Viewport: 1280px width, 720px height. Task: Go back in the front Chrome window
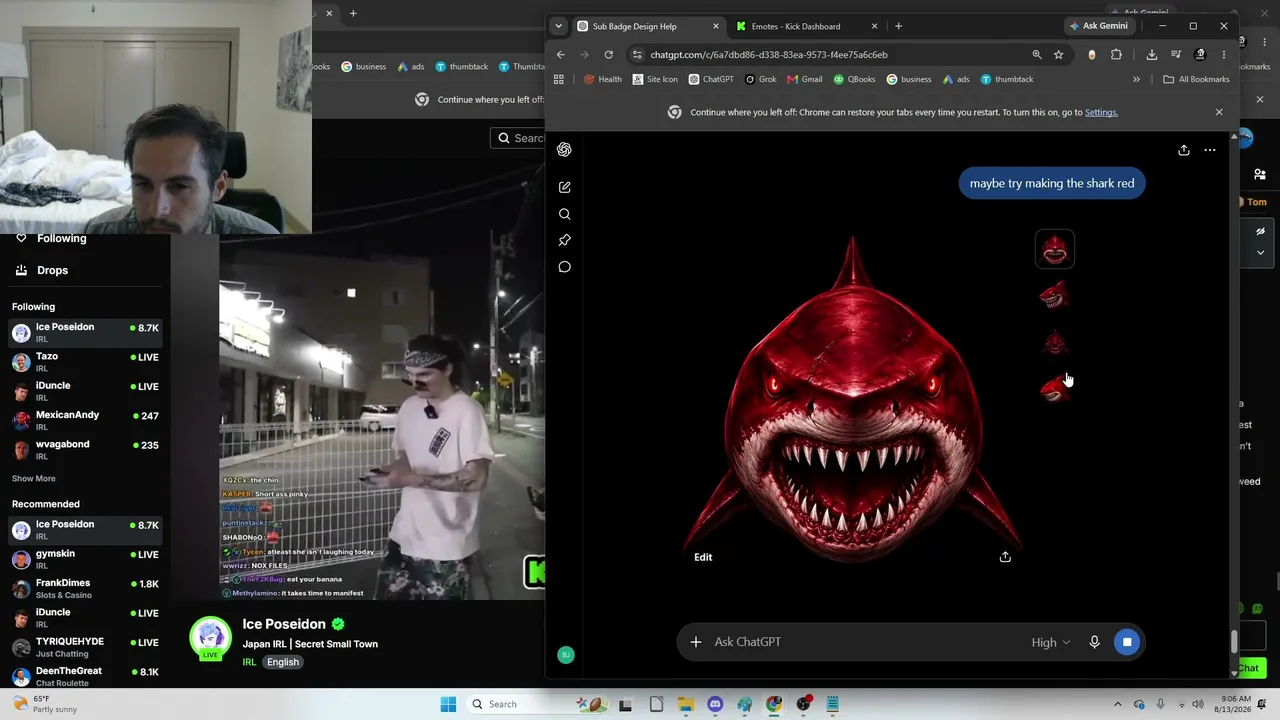(560, 55)
